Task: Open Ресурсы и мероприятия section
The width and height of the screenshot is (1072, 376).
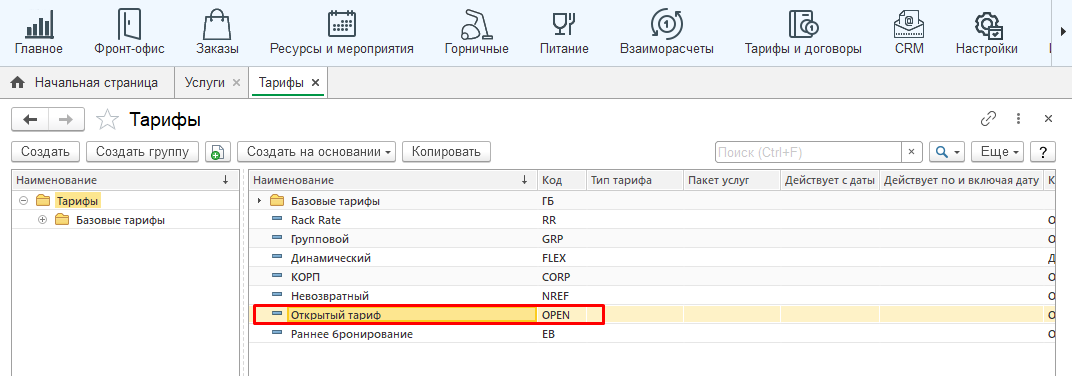Action: tap(342, 33)
